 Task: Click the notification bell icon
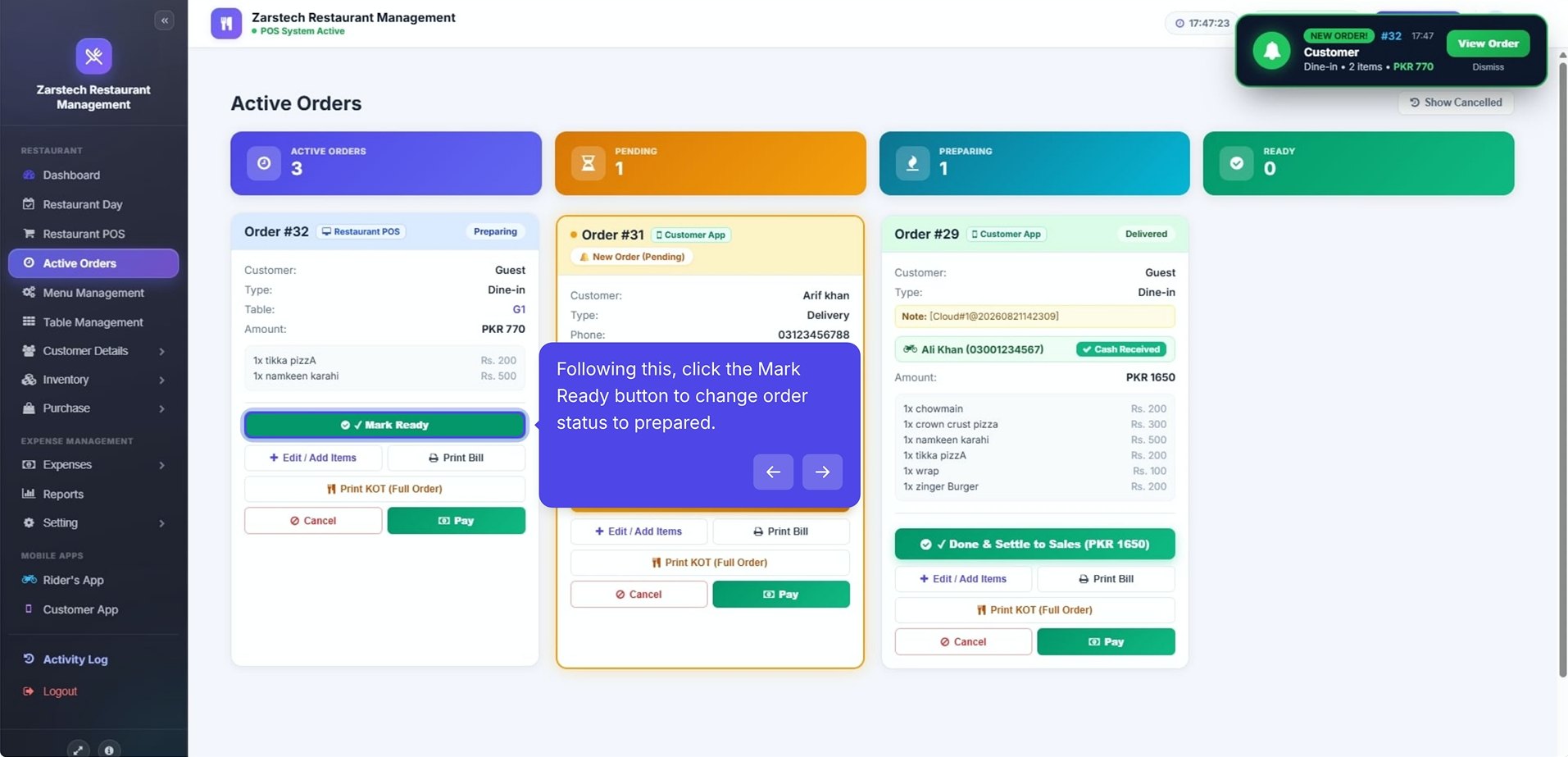[x=1271, y=51]
